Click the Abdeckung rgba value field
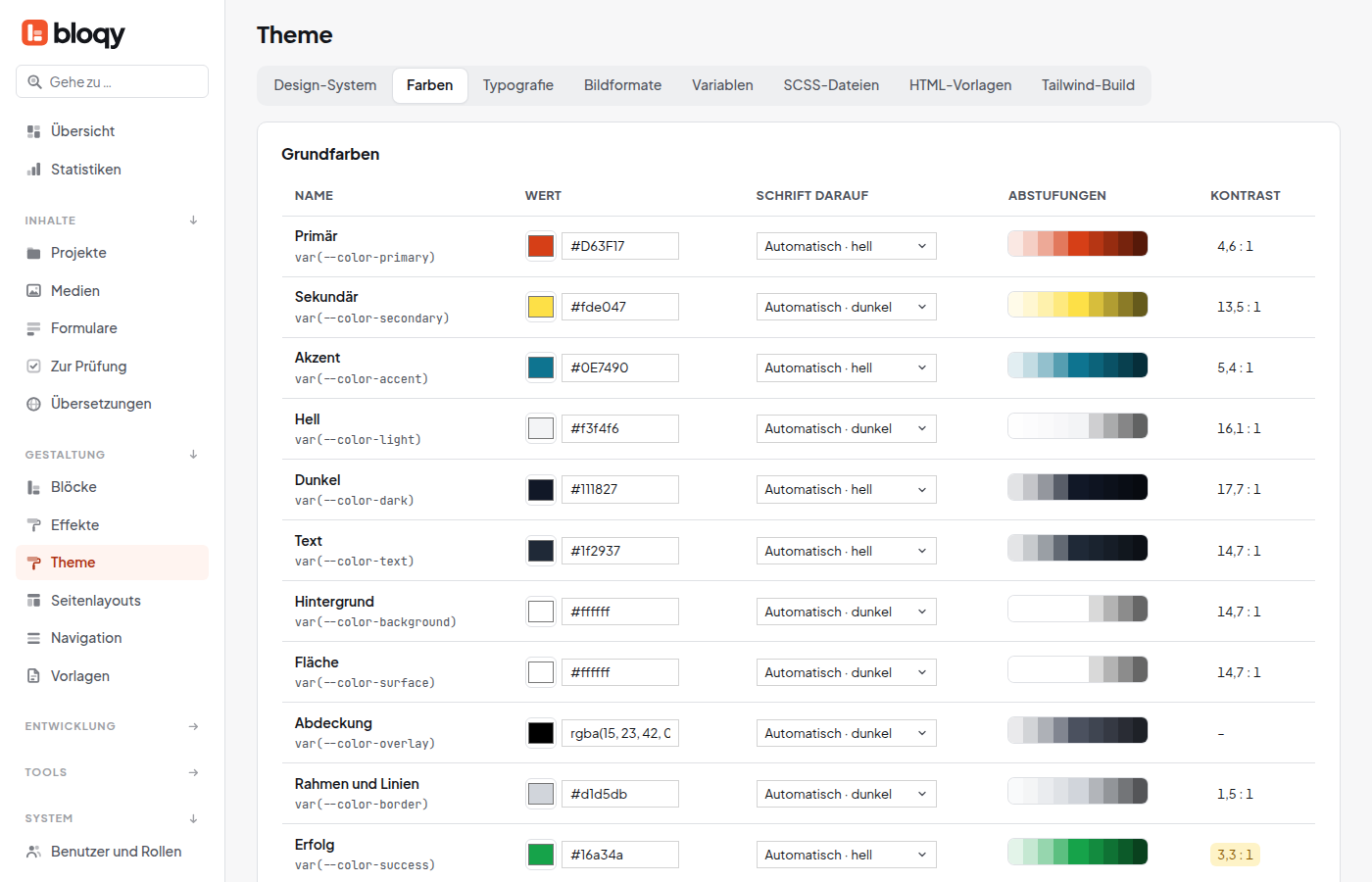 tap(619, 733)
